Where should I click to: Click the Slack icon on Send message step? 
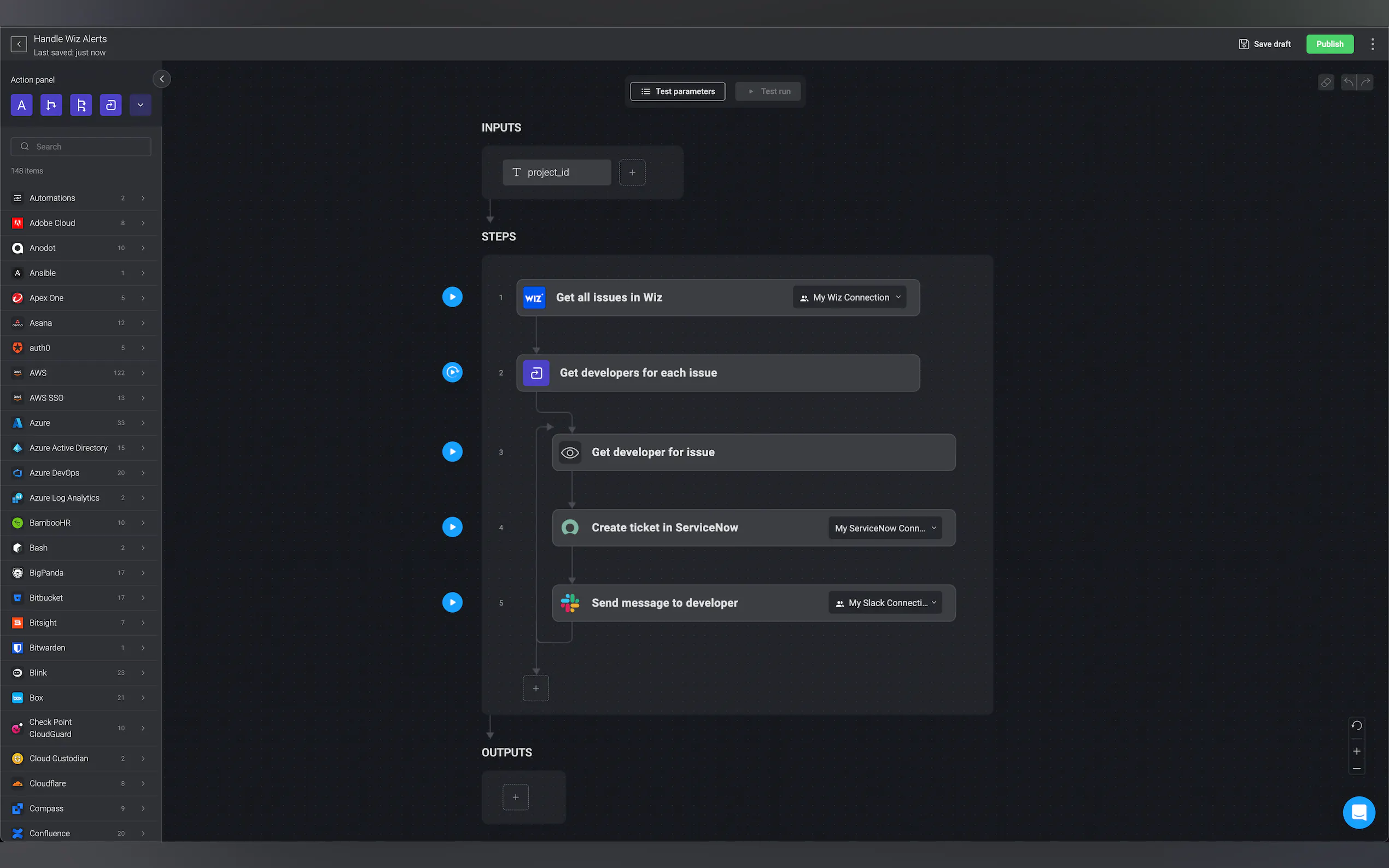pos(570,603)
